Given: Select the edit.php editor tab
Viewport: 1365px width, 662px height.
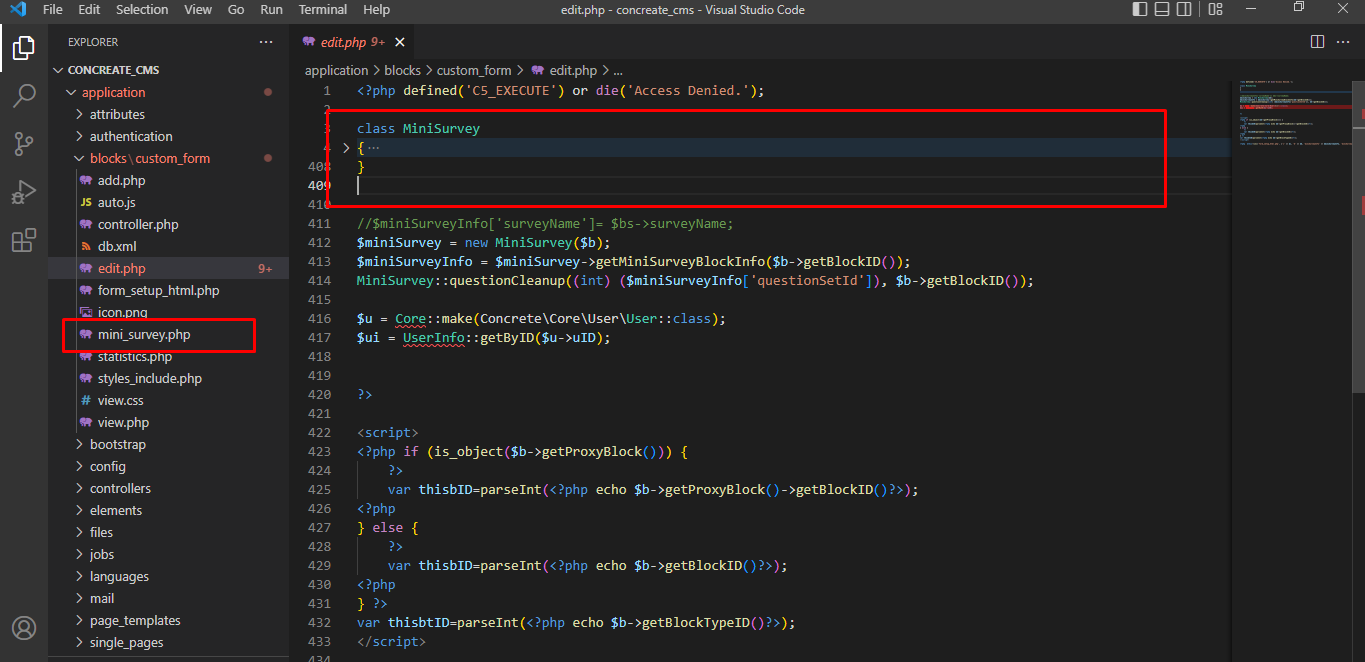Looking at the screenshot, I should [x=352, y=42].
